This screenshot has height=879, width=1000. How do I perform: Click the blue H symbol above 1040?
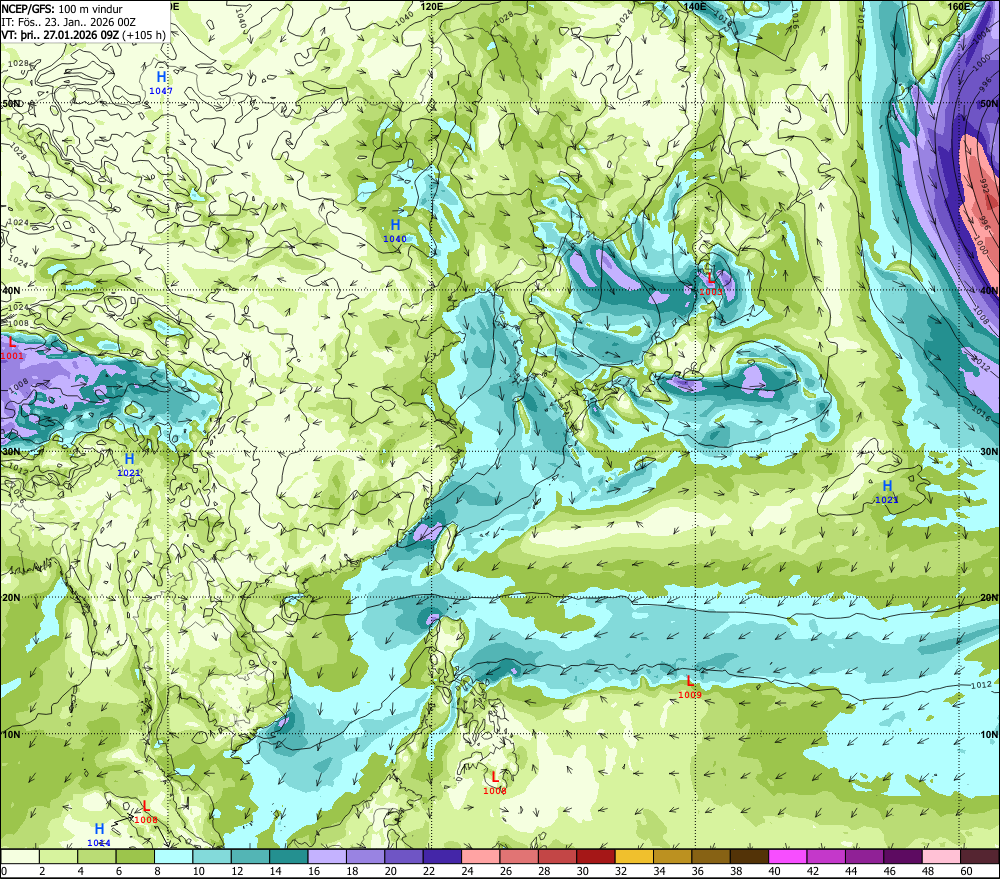[x=395, y=225]
